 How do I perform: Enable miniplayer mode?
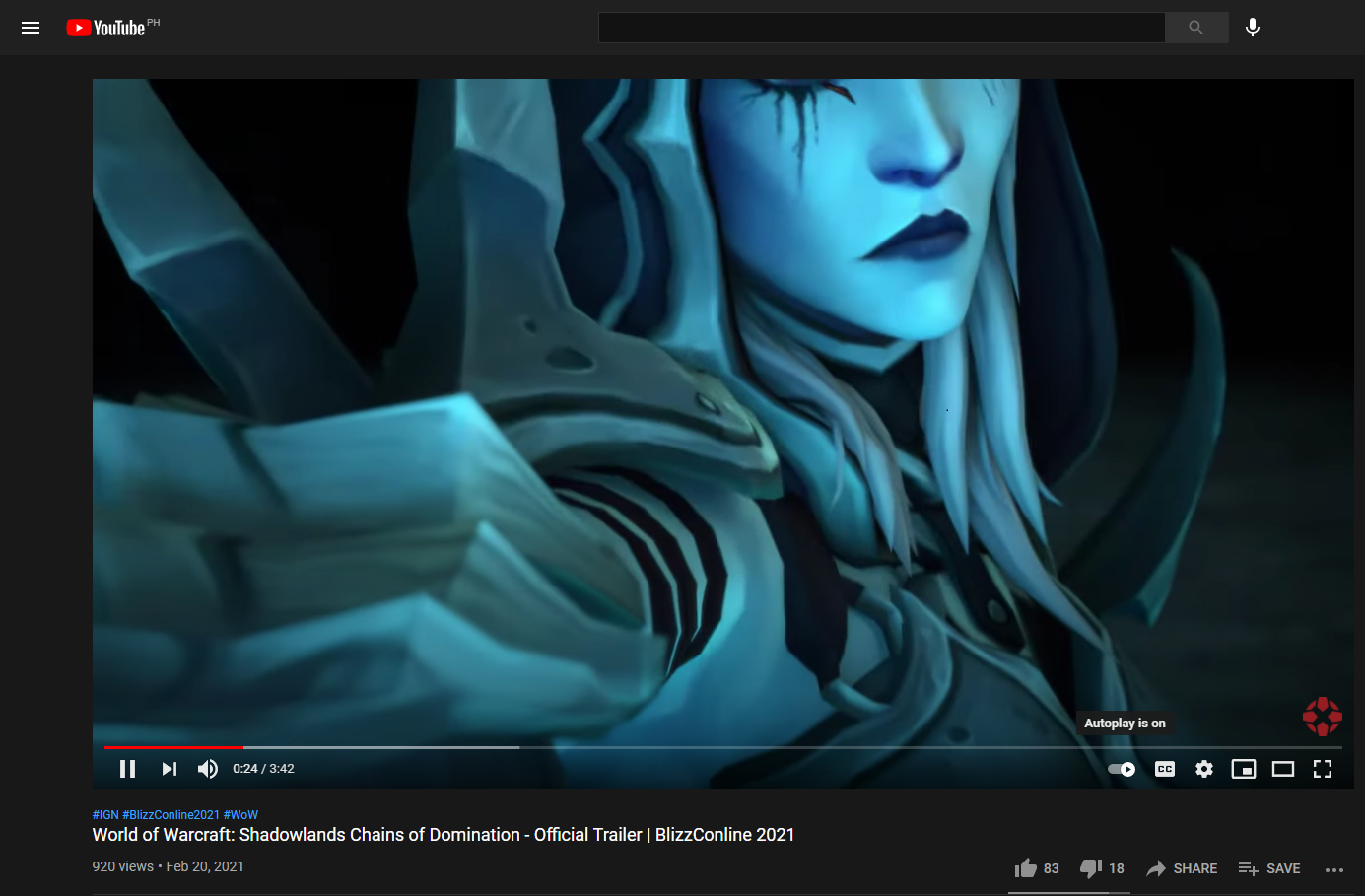pos(1244,769)
